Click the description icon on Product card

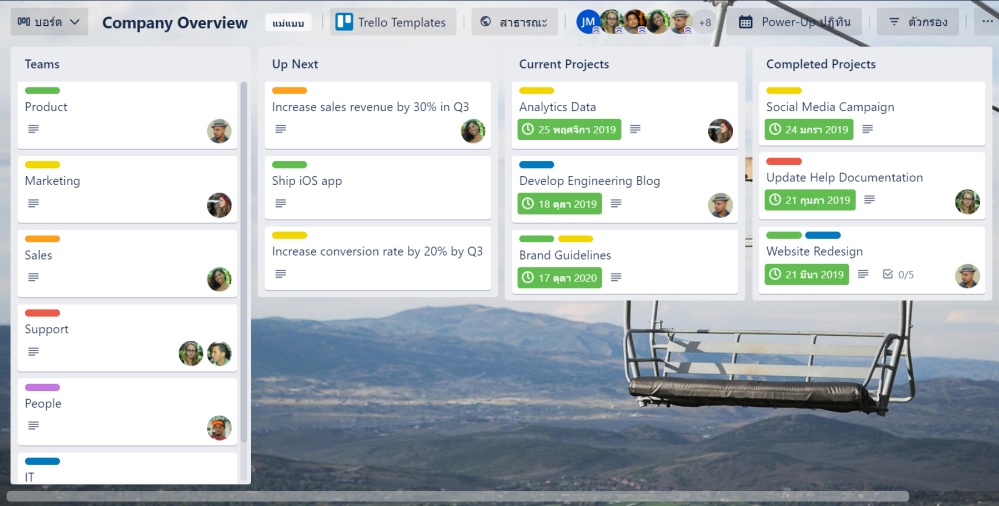[33, 130]
